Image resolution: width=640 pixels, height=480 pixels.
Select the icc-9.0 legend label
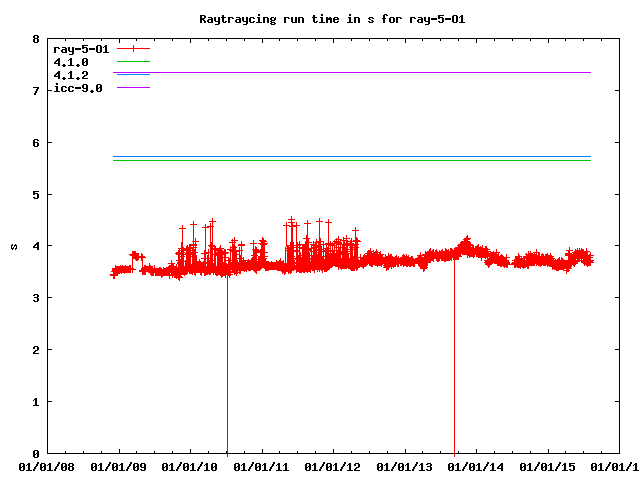click(x=78, y=88)
